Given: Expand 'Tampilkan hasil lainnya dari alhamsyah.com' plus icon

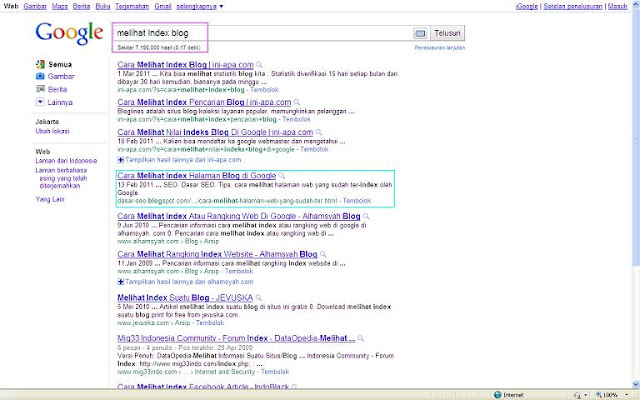Looking at the screenshot, I should (121, 282).
